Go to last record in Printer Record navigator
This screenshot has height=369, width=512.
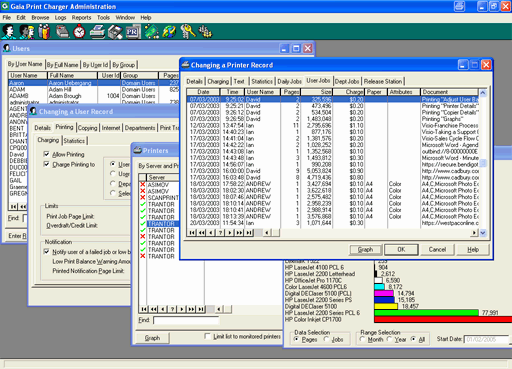[249, 233]
